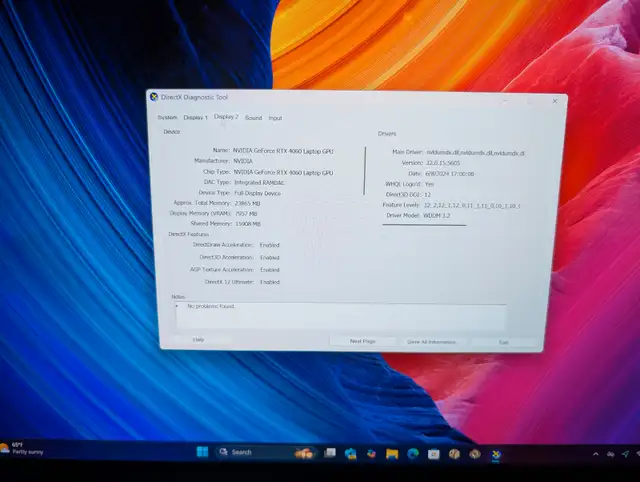Image resolution: width=640 pixels, height=482 pixels.
Task: Click the Next Page button
Action: (362, 341)
